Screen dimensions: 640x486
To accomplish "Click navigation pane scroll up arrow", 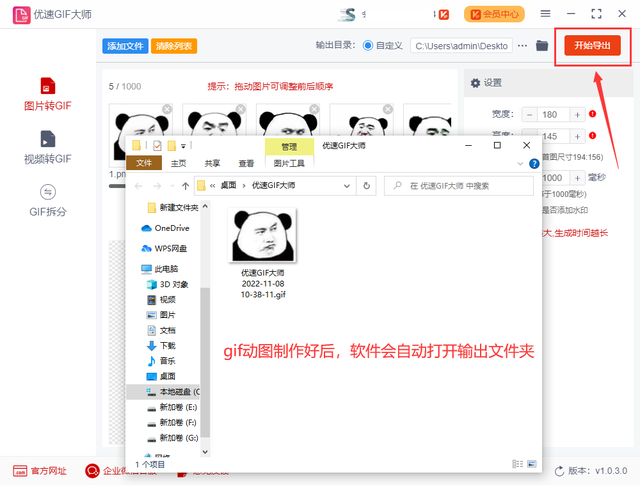I will click(205, 206).
